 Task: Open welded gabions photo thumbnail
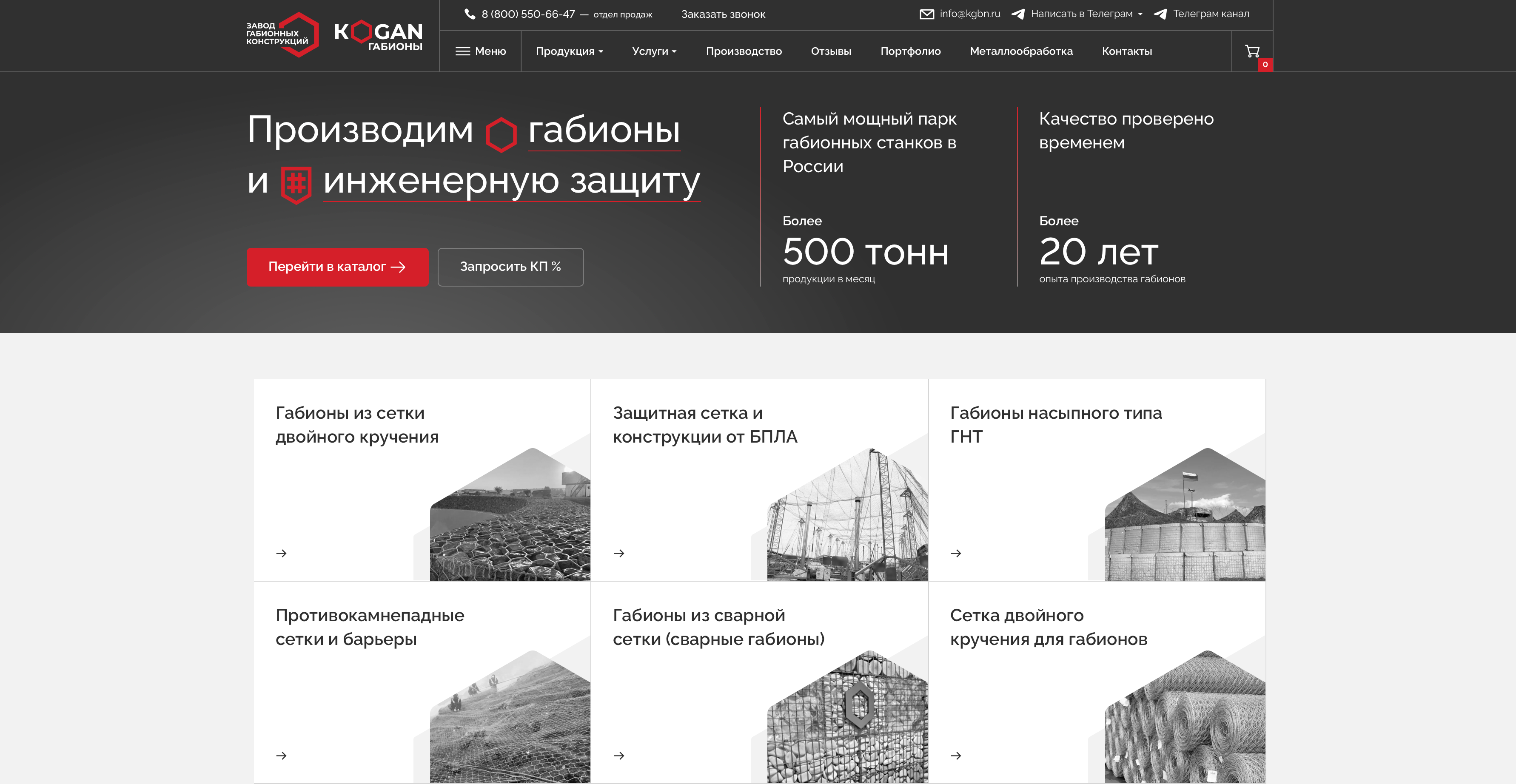click(x=847, y=716)
